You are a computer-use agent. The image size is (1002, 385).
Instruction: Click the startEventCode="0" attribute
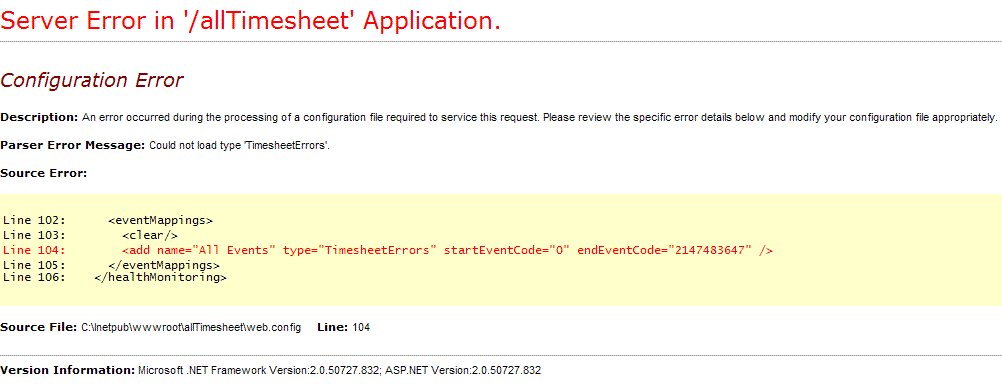point(505,250)
